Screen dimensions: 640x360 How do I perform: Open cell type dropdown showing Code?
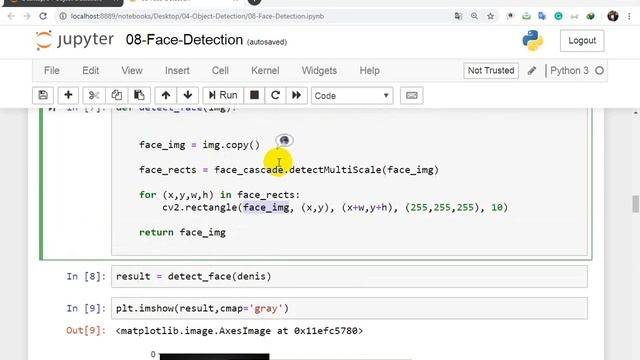352,96
